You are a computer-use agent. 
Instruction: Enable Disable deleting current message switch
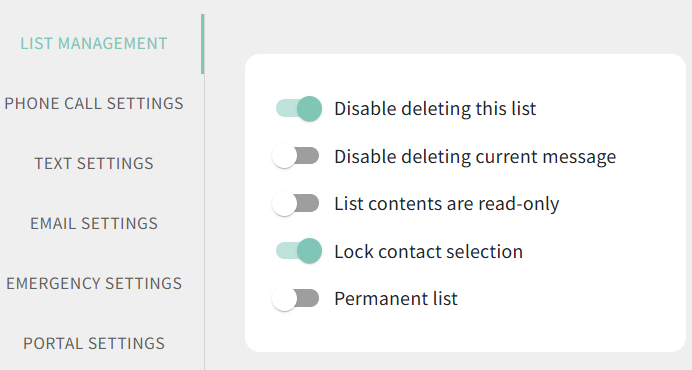tap(296, 156)
